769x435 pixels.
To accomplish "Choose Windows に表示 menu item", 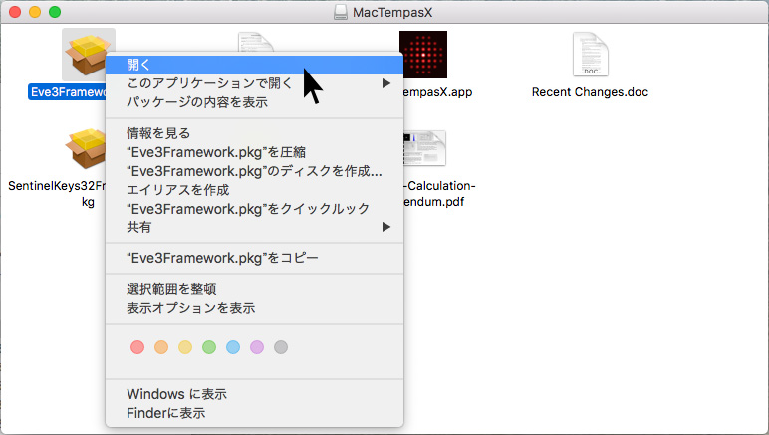I will [x=176, y=393].
